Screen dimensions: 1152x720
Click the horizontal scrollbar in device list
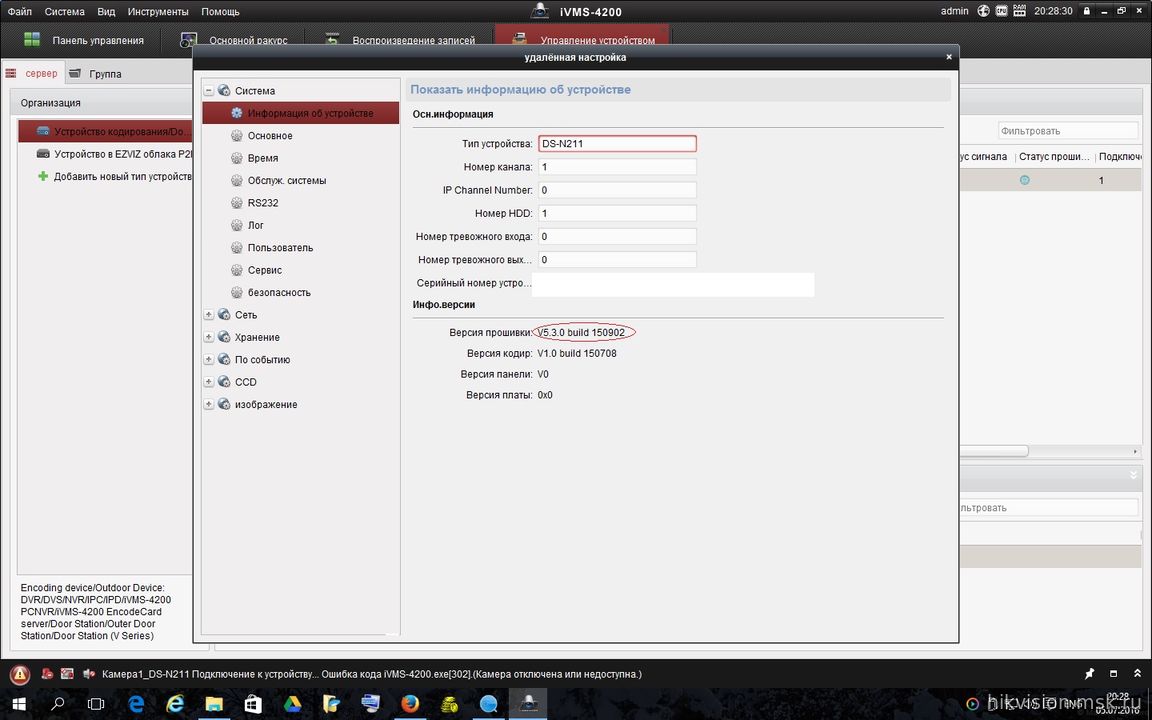[x=993, y=451]
